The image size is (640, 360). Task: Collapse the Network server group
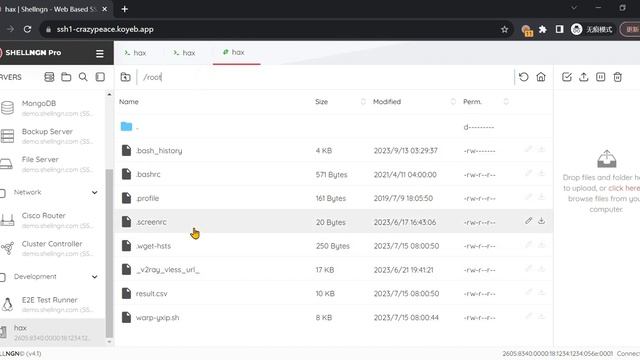click(x=95, y=192)
